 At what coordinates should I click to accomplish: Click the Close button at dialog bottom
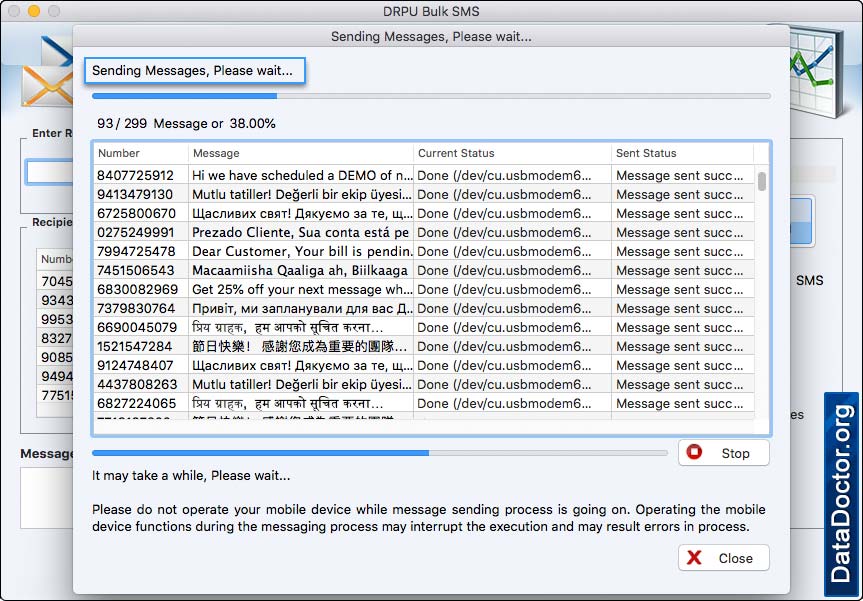723,558
